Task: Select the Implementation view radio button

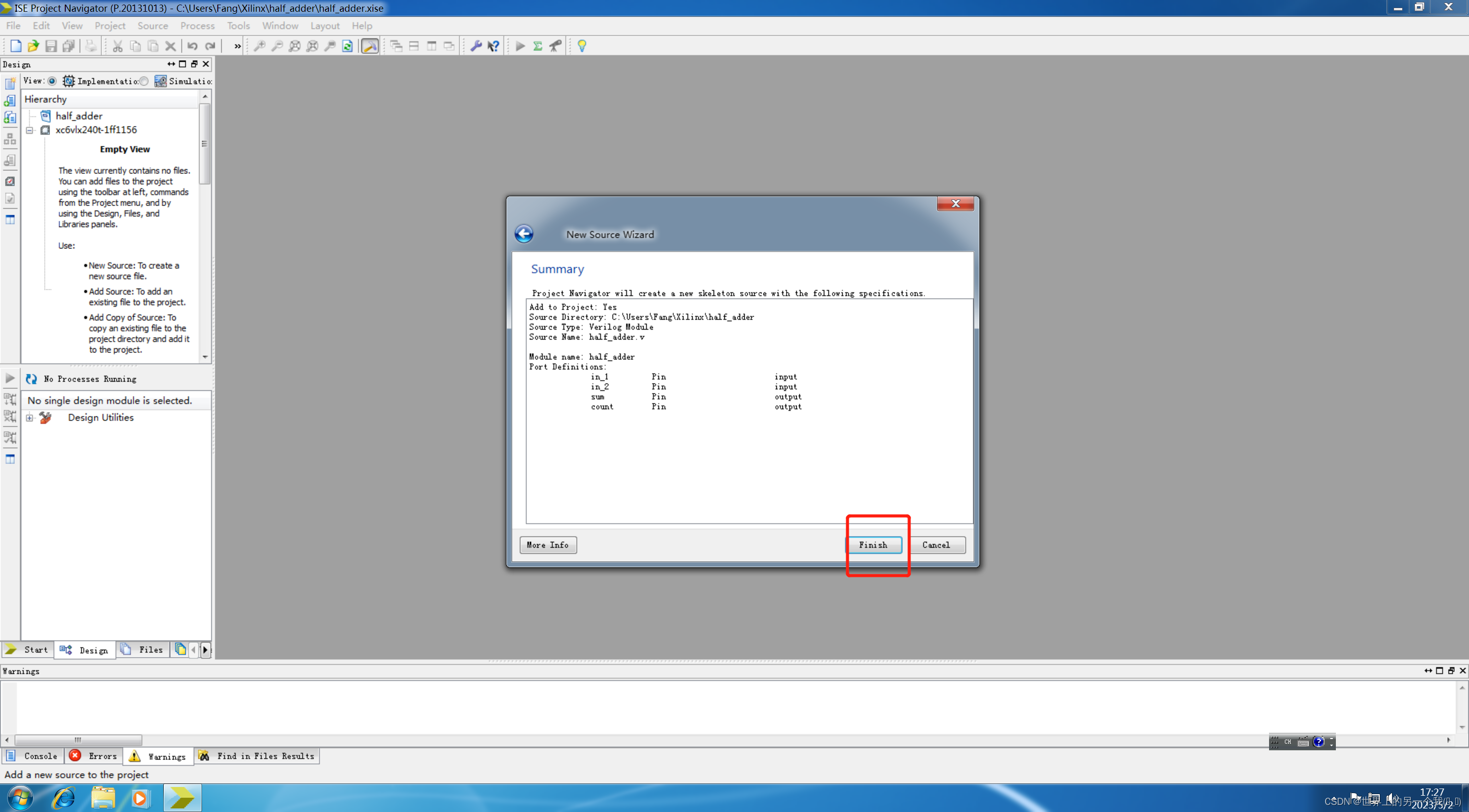Action: [52, 81]
